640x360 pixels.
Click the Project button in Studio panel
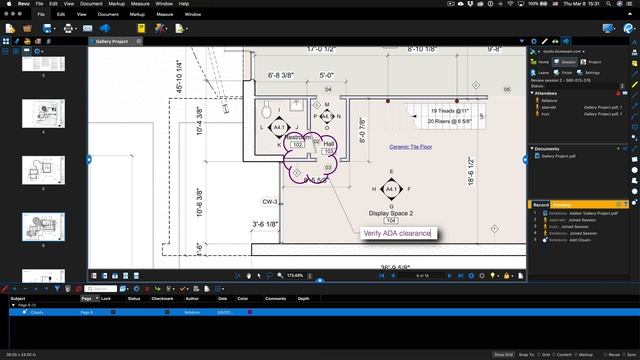click(591, 62)
